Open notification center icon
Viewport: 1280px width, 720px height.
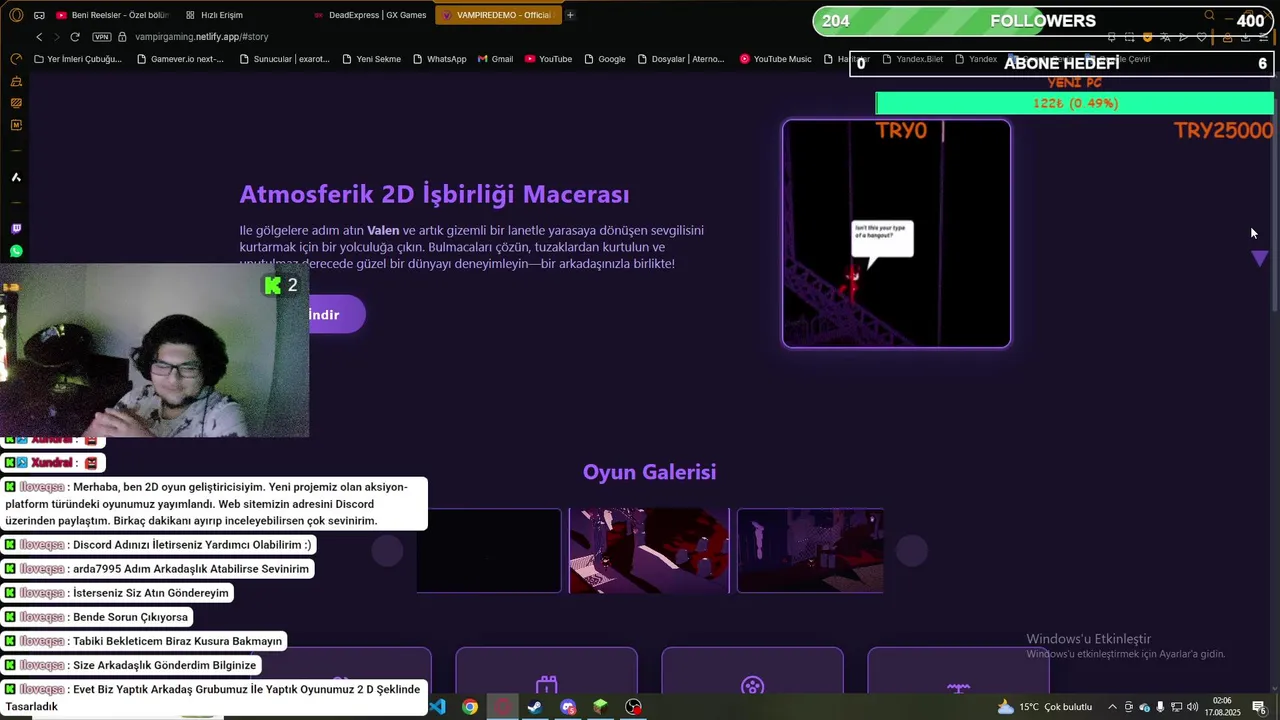1259,707
